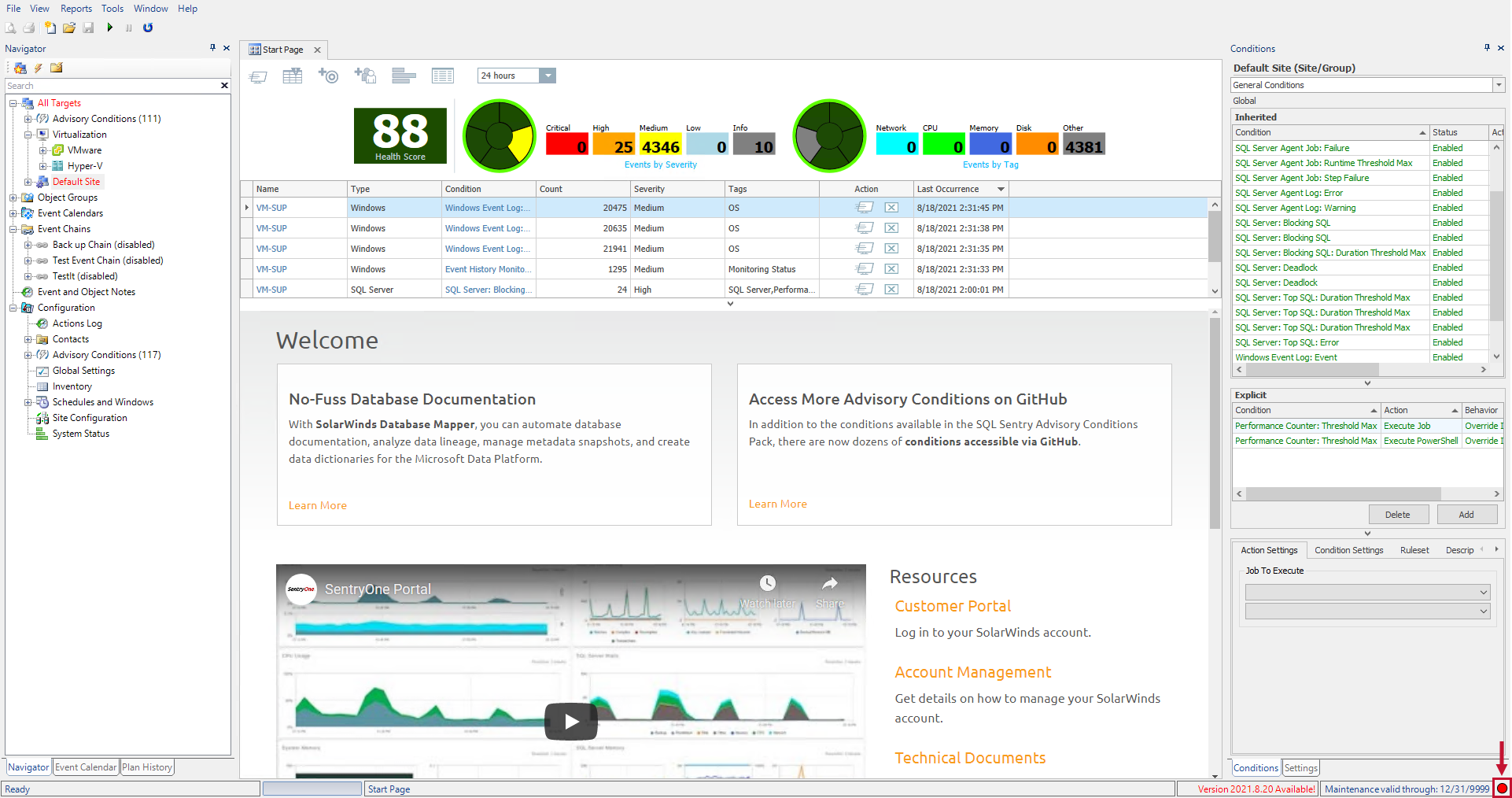The width and height of the screenshot is (1512, 798).
Task: Select the Add Target icon on the Start Page
Action: pyautogui.click(x=328, y=76)
